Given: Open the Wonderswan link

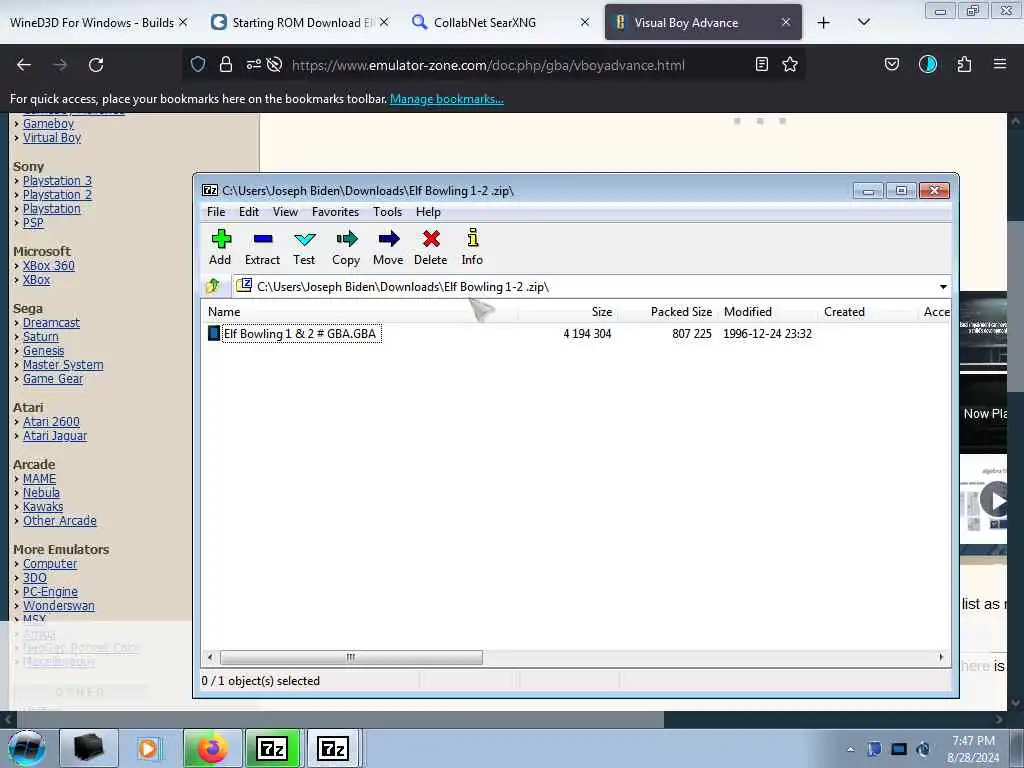Looking at the screenshot, I should click(x=59, y=605).
